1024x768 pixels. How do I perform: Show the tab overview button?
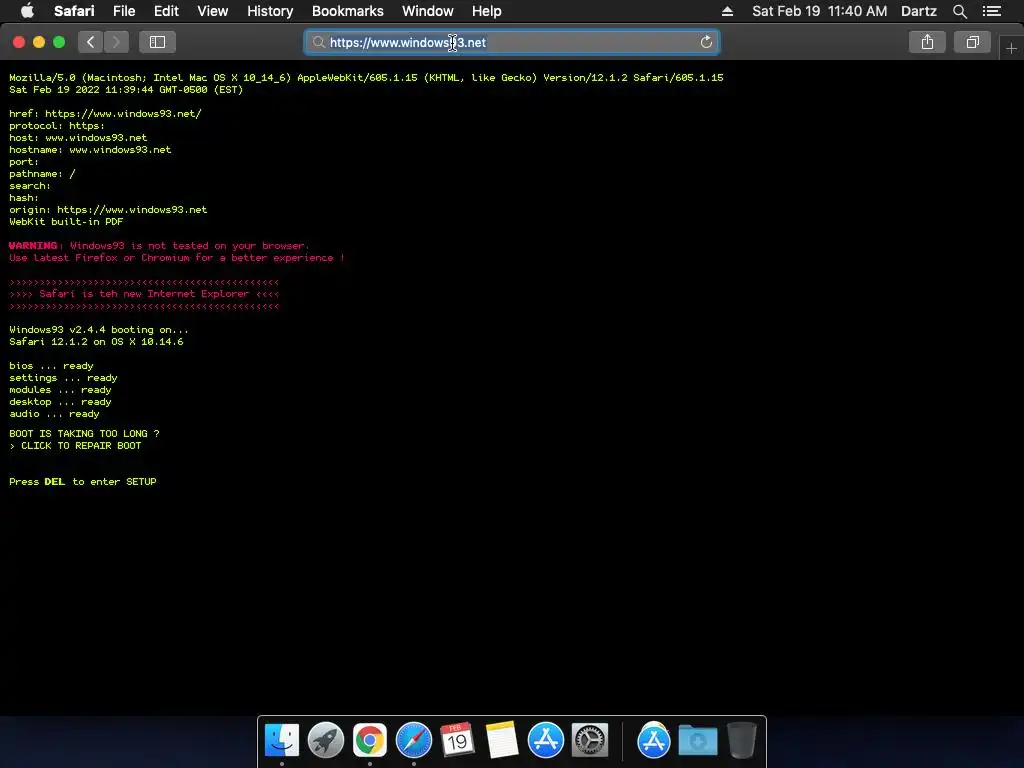[972, 42]
